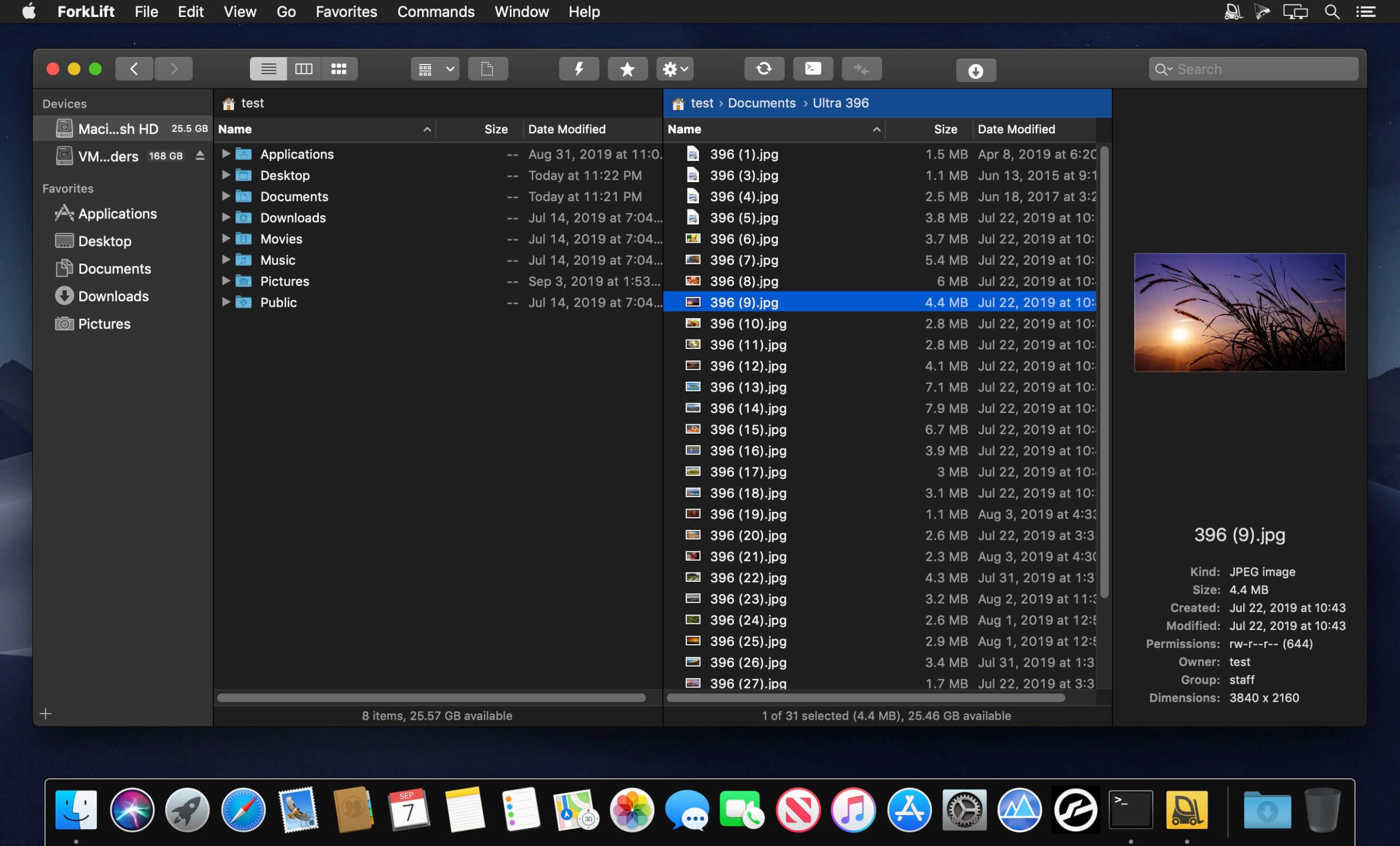The height and width of the screenshot is (846, 1400).
Task: Eject the VM...ders volume
Action: click(200, 156)
